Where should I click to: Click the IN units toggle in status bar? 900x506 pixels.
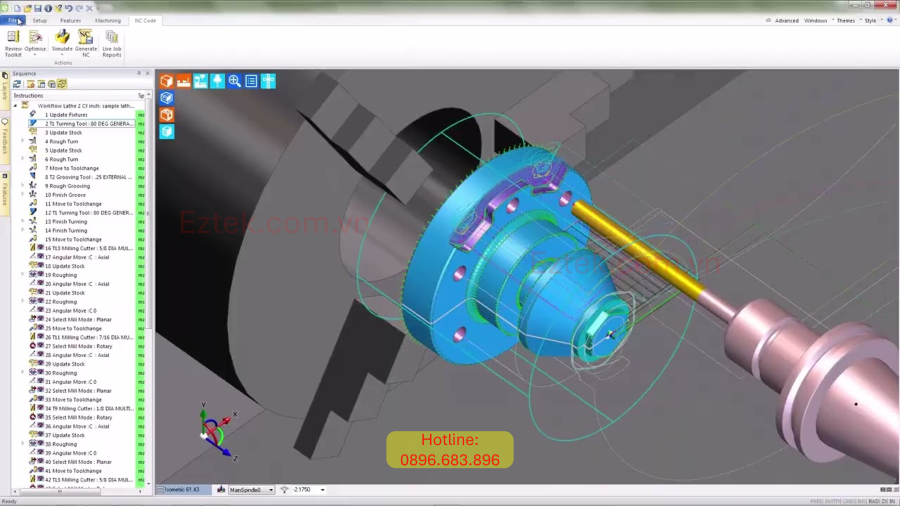(891, 501)
